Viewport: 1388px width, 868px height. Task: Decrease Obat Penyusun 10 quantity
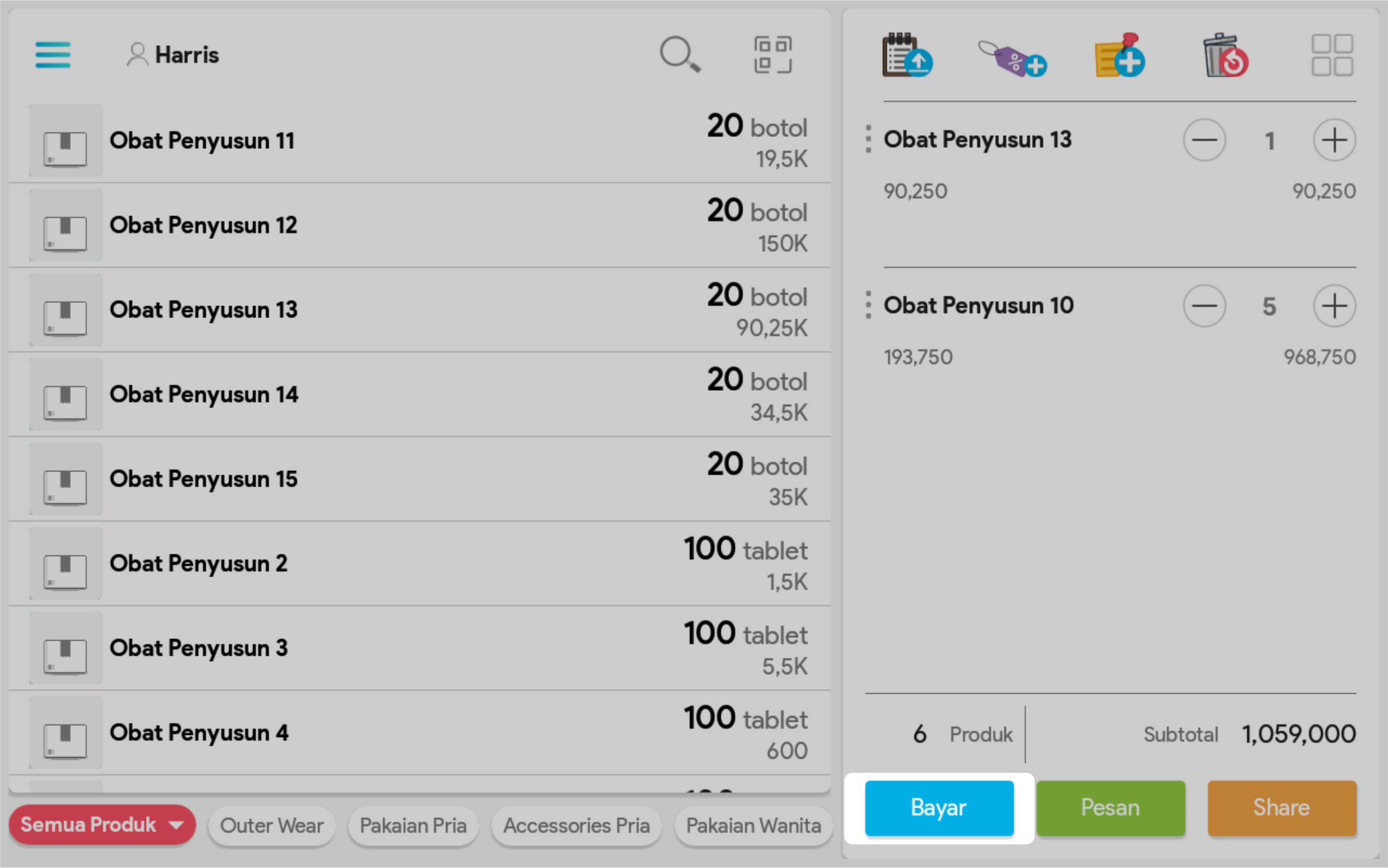(1204, 306)
